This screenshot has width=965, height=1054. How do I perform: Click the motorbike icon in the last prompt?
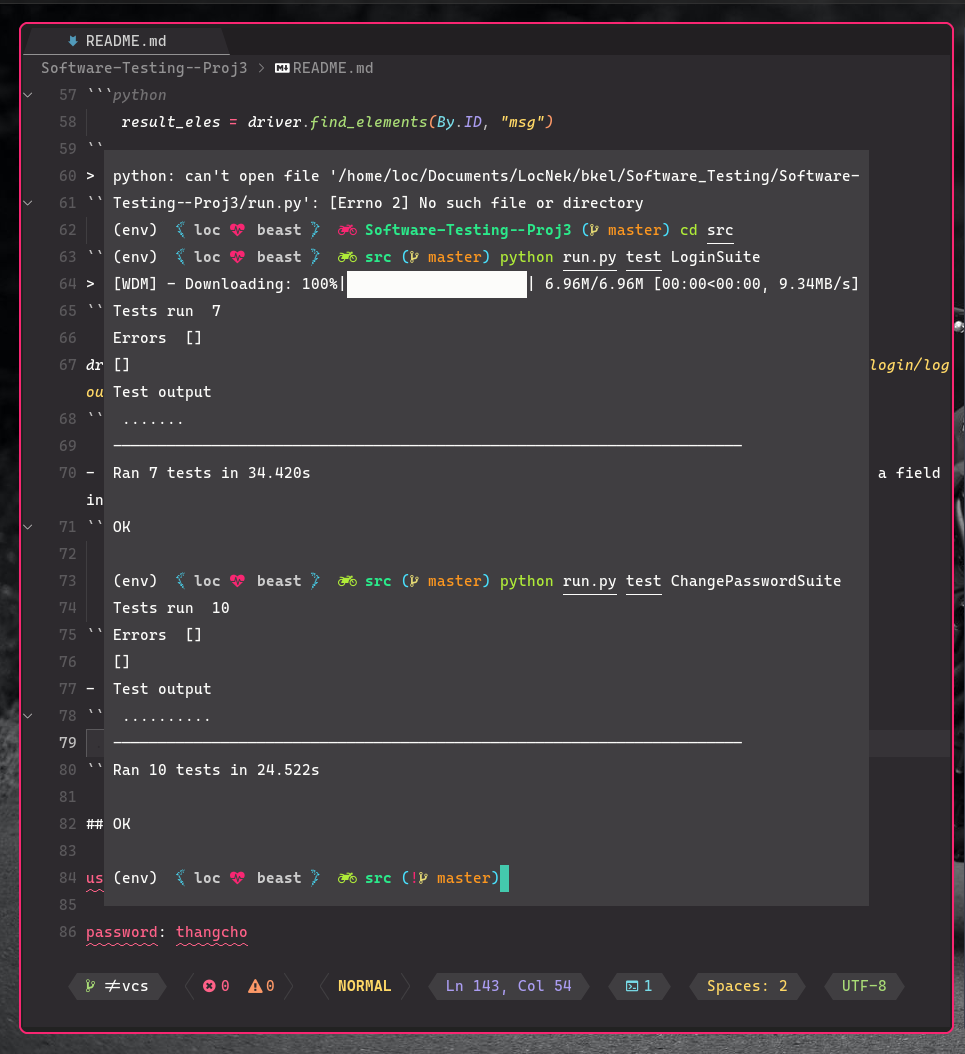[x=347, y=878]
